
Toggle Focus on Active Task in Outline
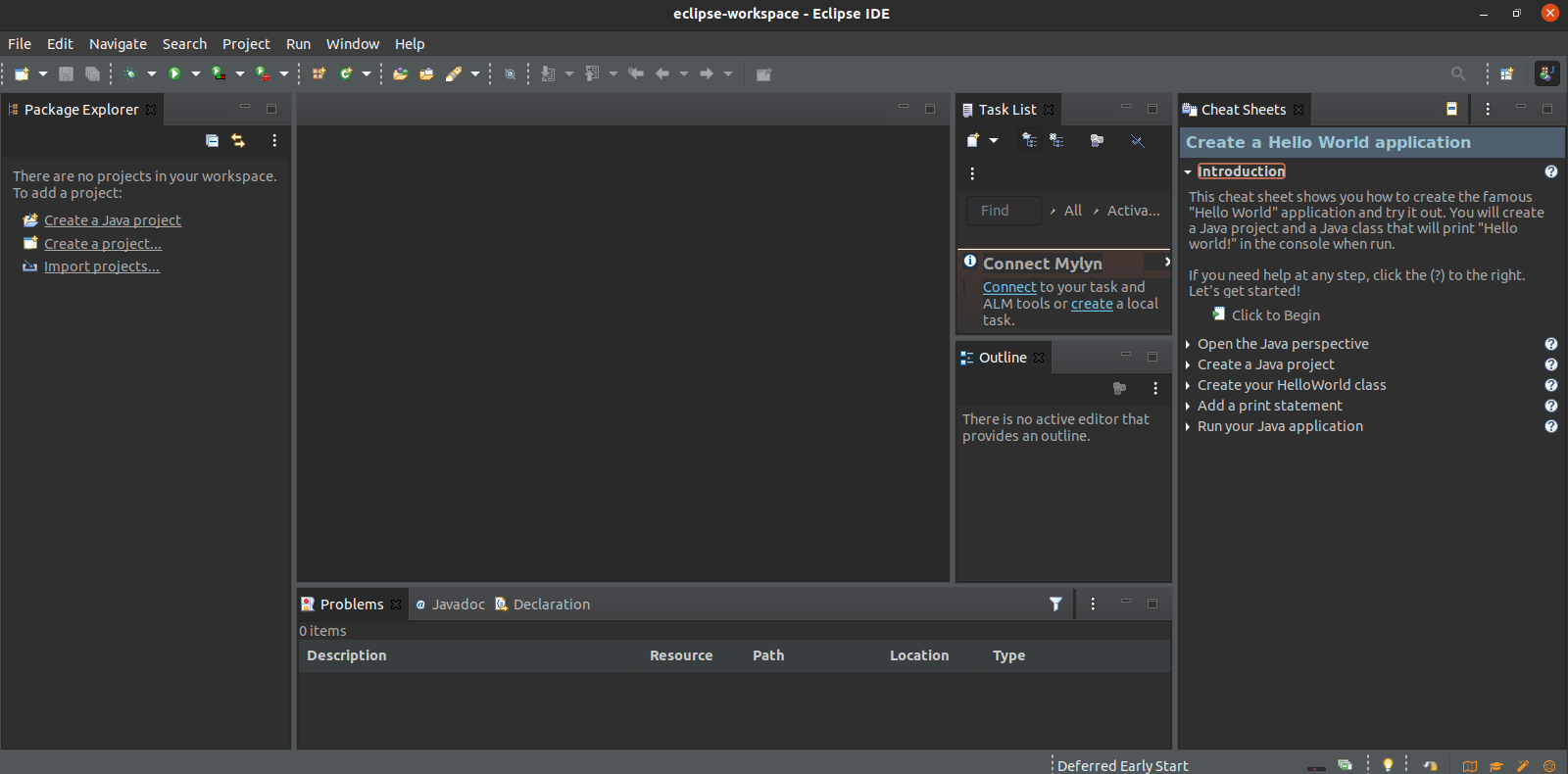[x=1119, y=388]
